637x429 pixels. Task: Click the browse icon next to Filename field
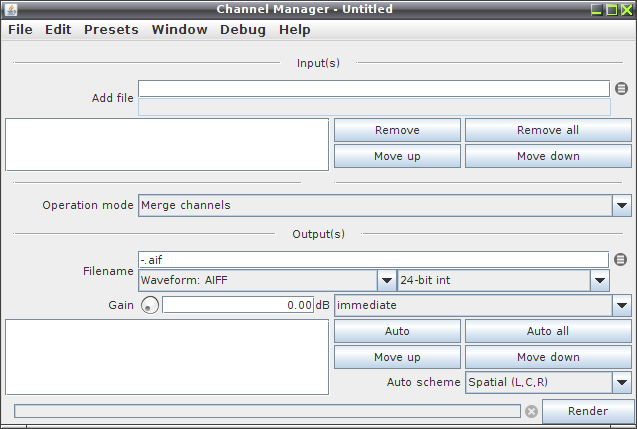tap(620, 260)
